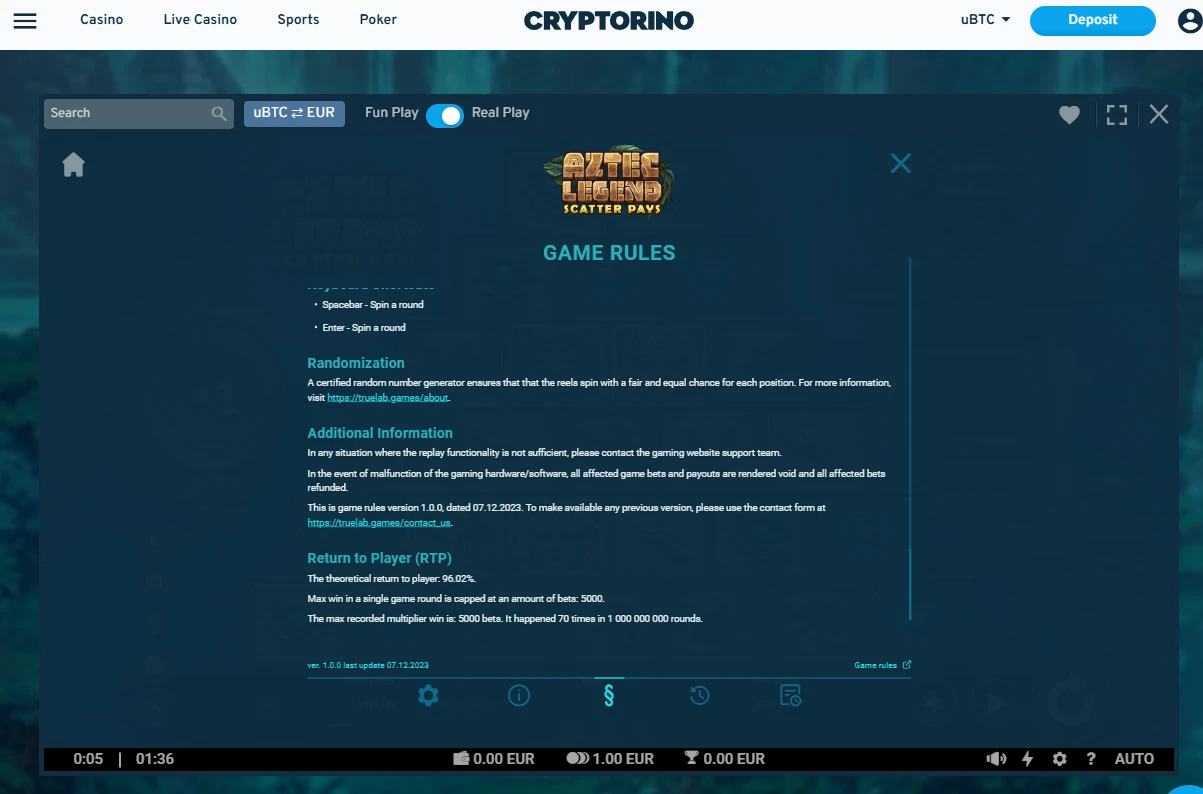
Task: Open help question mark icon
Action: pyautogui.click(x=1091, y=759)
